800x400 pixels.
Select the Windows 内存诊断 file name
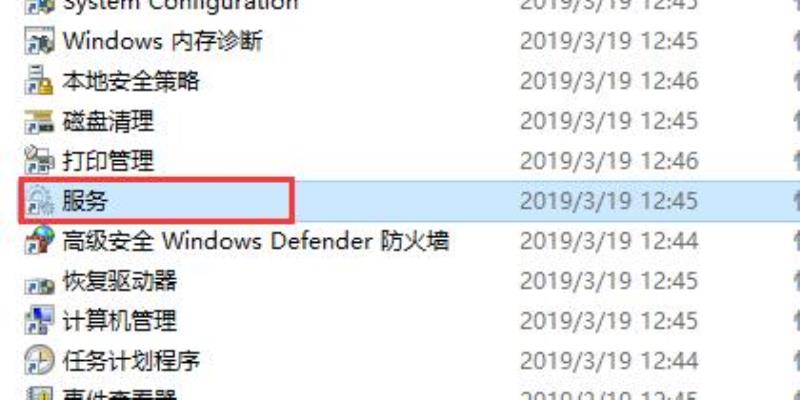click(x=163, y=41)
